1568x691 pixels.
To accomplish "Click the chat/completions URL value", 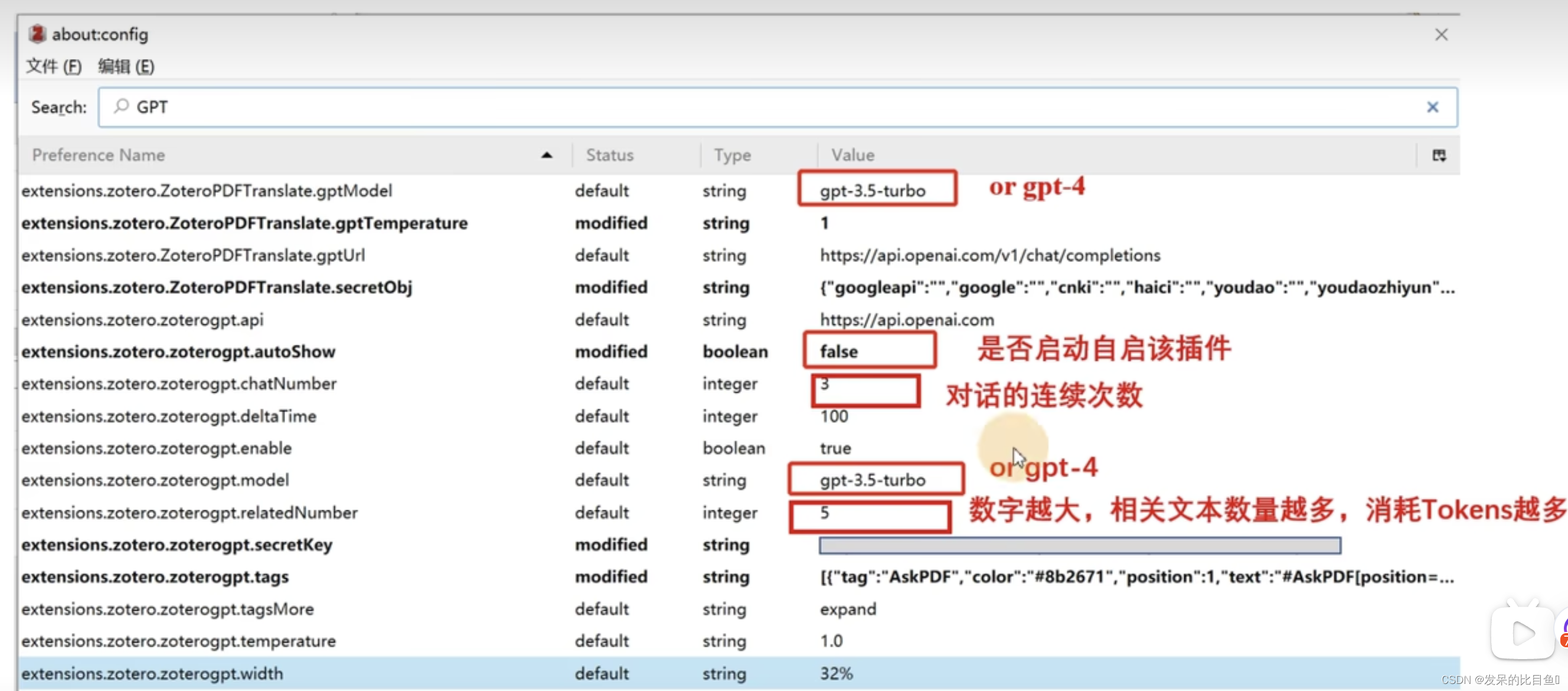I will pyautogui.click(x=989, y=255).
